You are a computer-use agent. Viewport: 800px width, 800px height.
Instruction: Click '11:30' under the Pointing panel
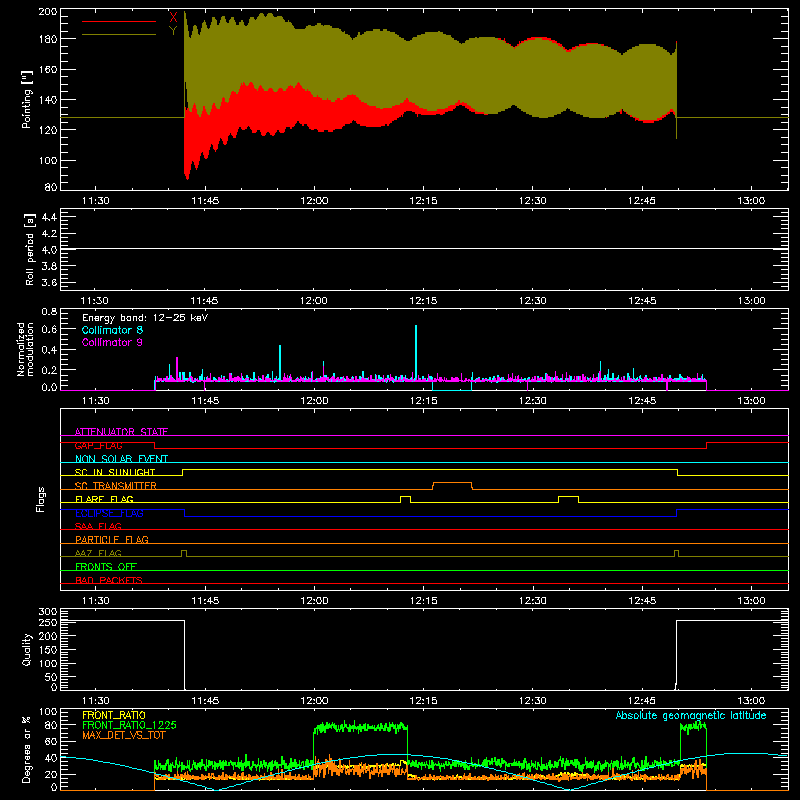click(x=95, y=201)
